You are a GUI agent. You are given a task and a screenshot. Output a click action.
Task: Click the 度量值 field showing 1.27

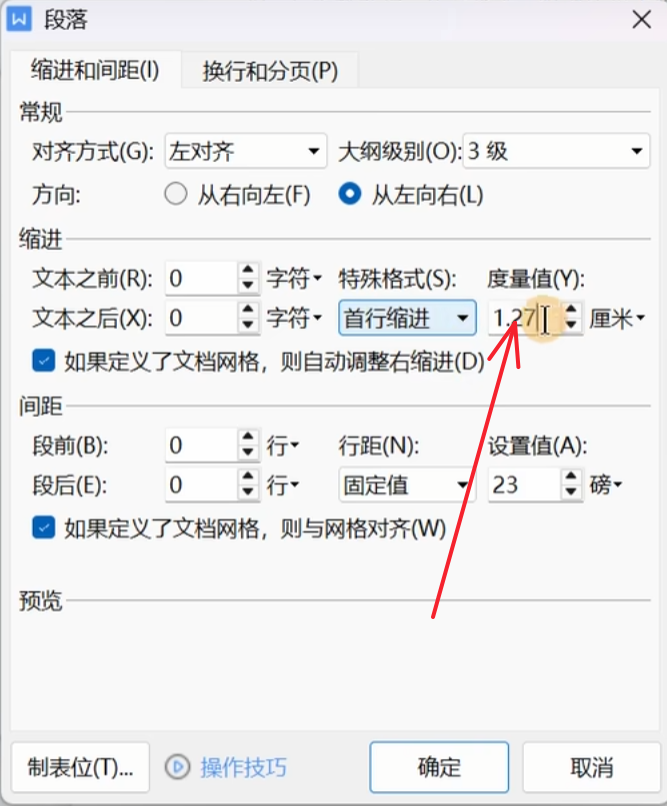click(x=523, y=318)
